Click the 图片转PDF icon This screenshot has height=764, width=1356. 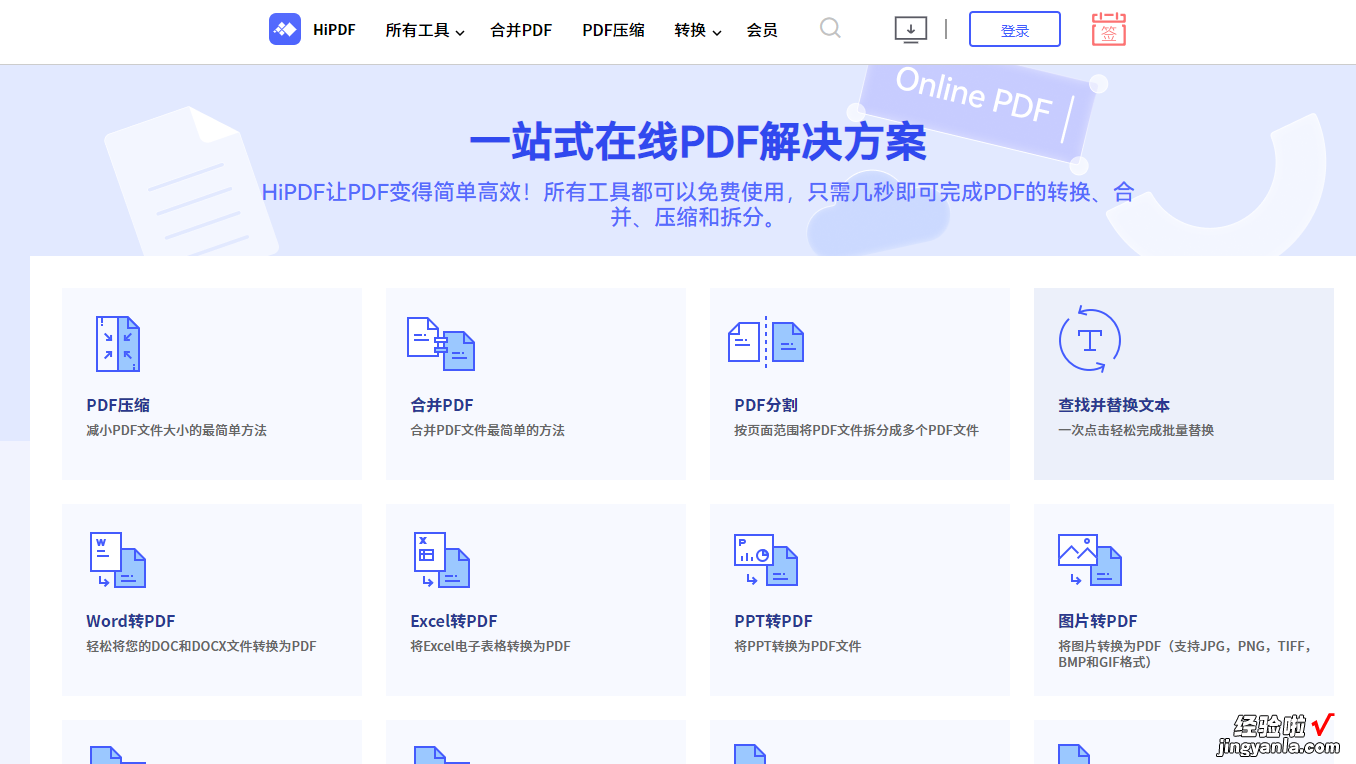(1090, 560)
